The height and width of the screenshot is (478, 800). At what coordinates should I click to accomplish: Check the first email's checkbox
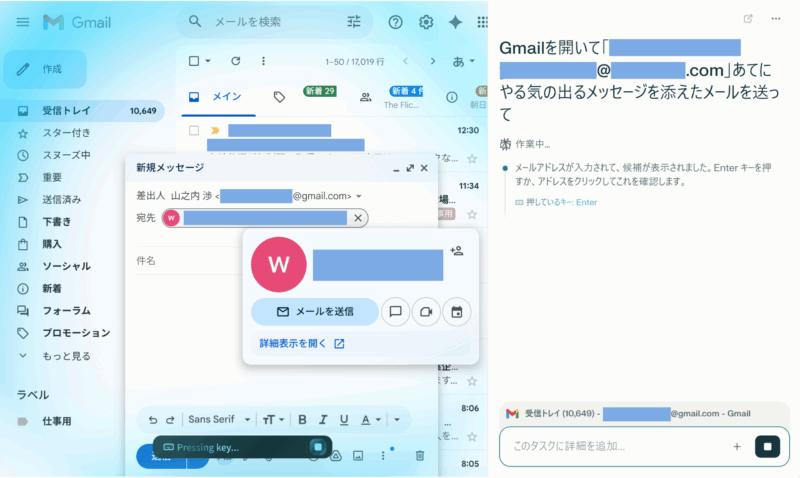click(x=195, y=130)
